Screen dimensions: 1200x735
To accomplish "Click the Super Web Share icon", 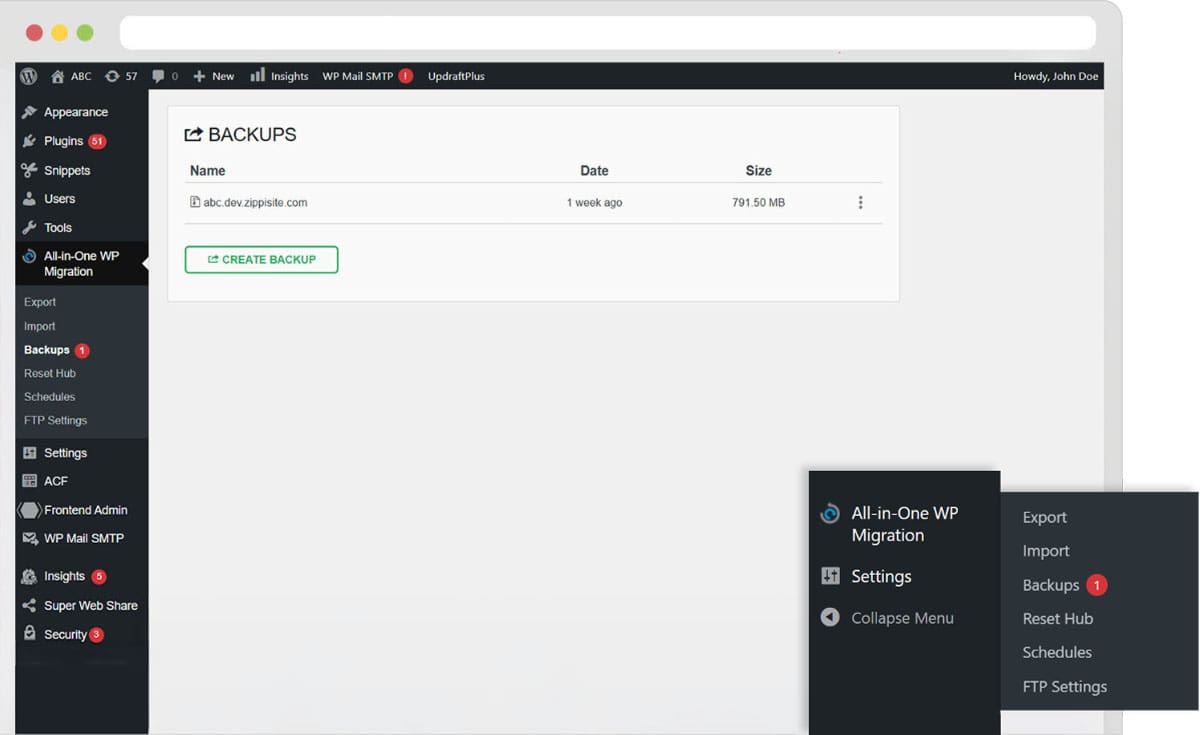I will point(29,605).
